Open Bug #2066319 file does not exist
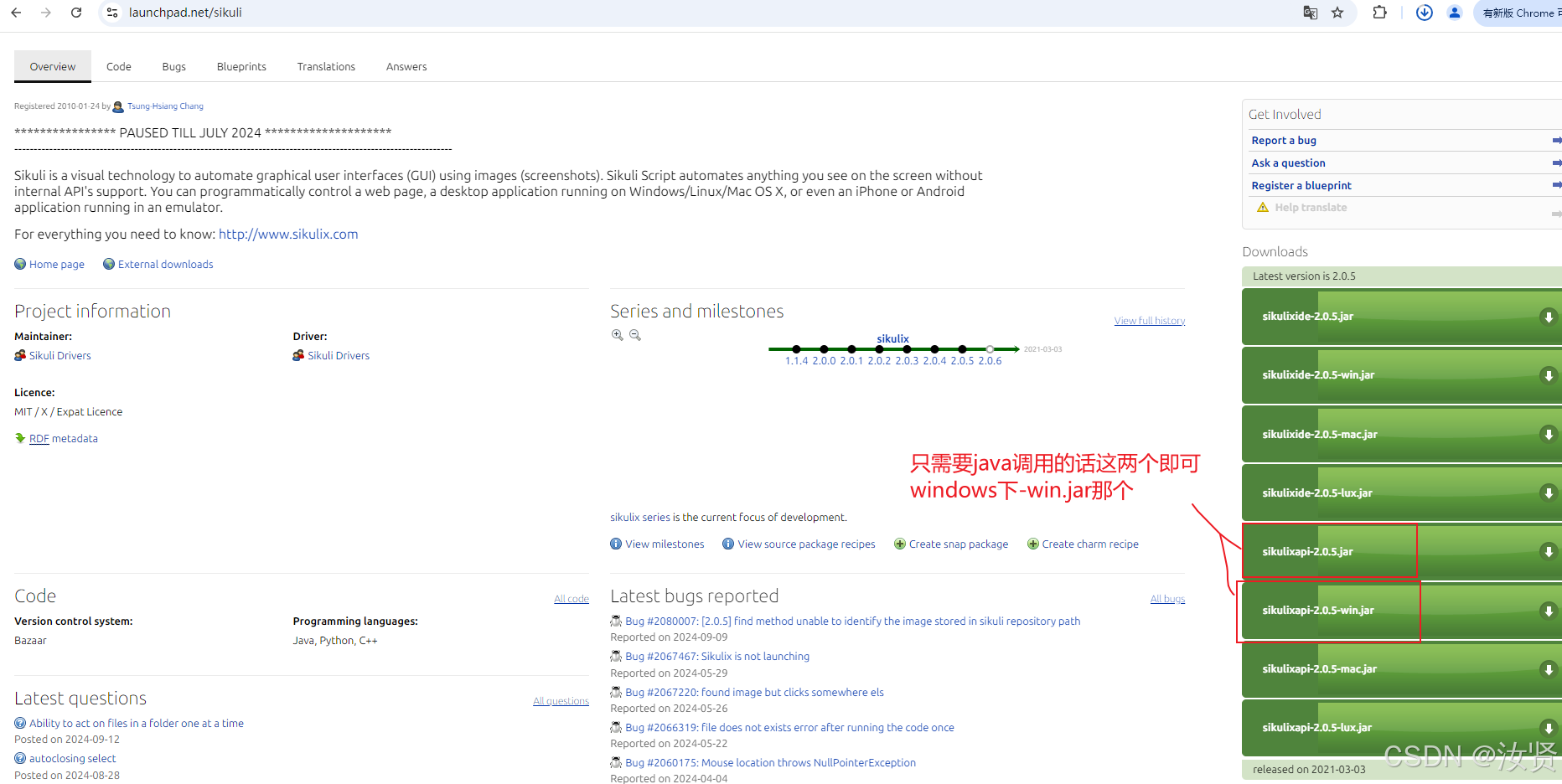The image size is (1562, 784). 789,728
